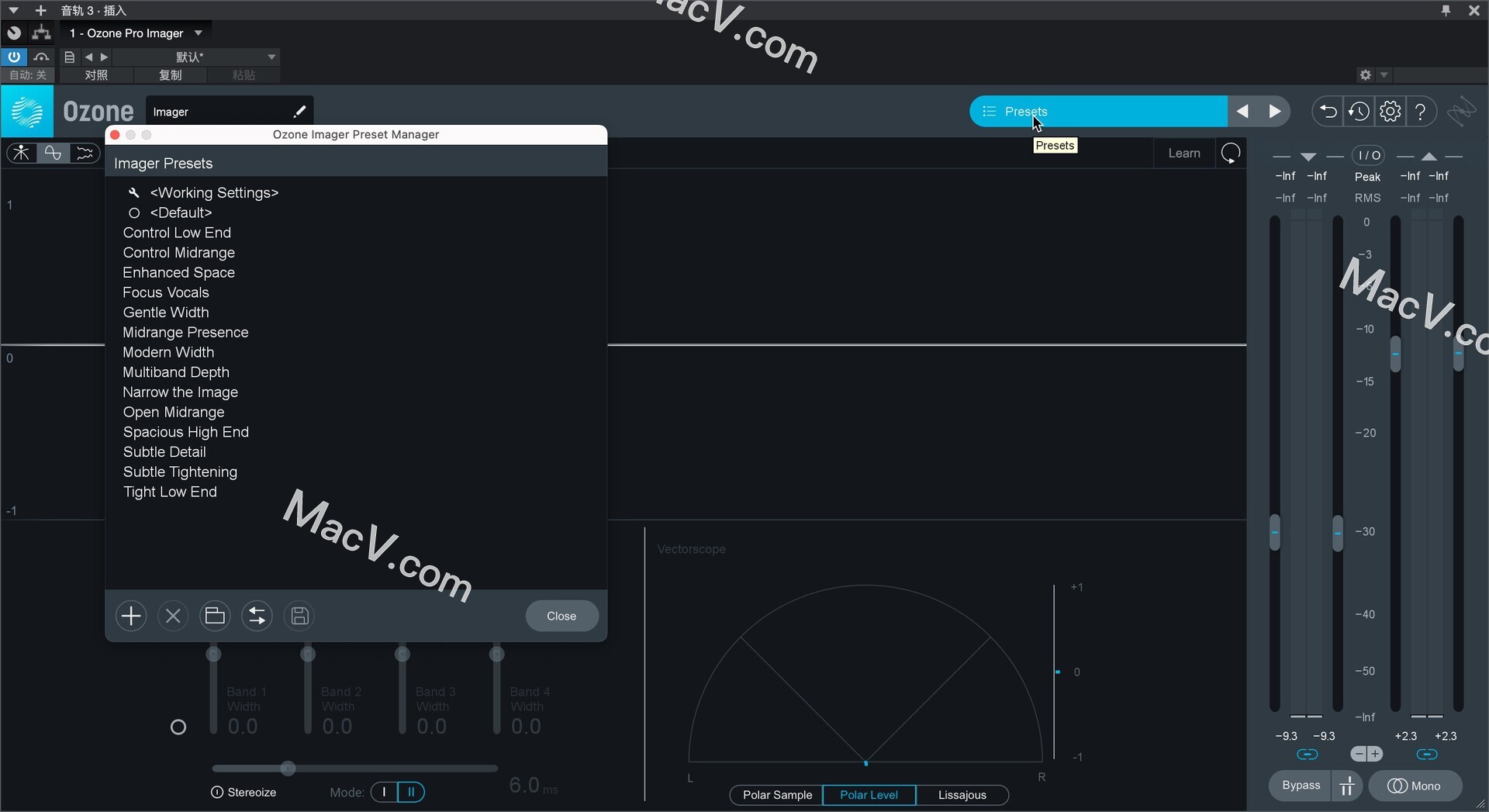Image resolution: width=1489 pixels, height=812 pixels.
Task: Open dropdown arrow beside host gear
Action: point(1384,74)
